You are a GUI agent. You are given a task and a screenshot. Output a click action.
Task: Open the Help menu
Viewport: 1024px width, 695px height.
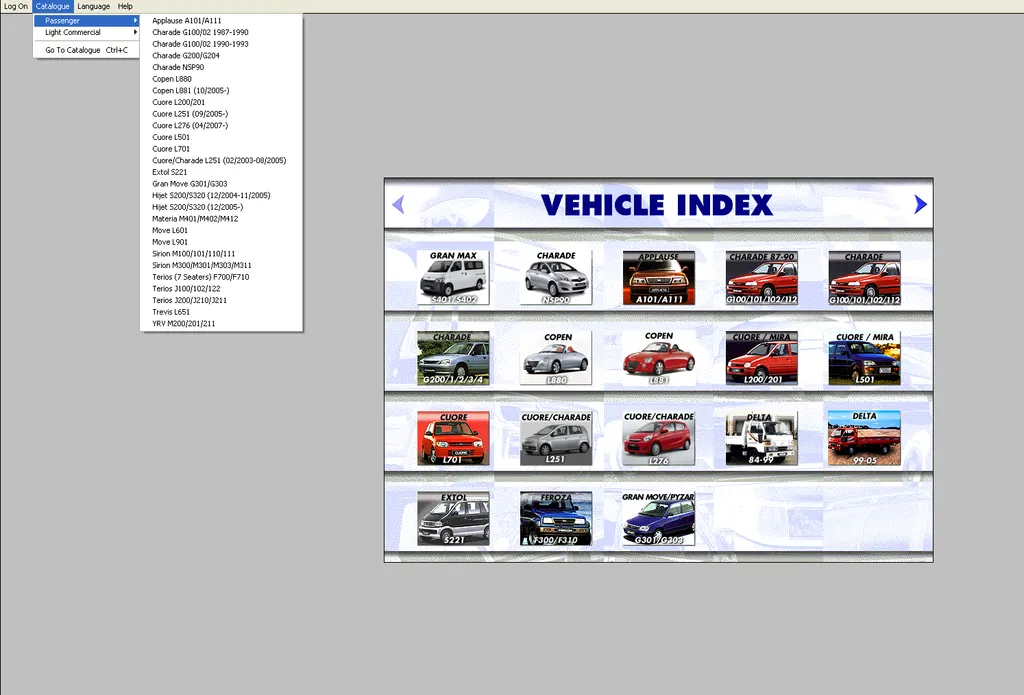pos(125,7)
